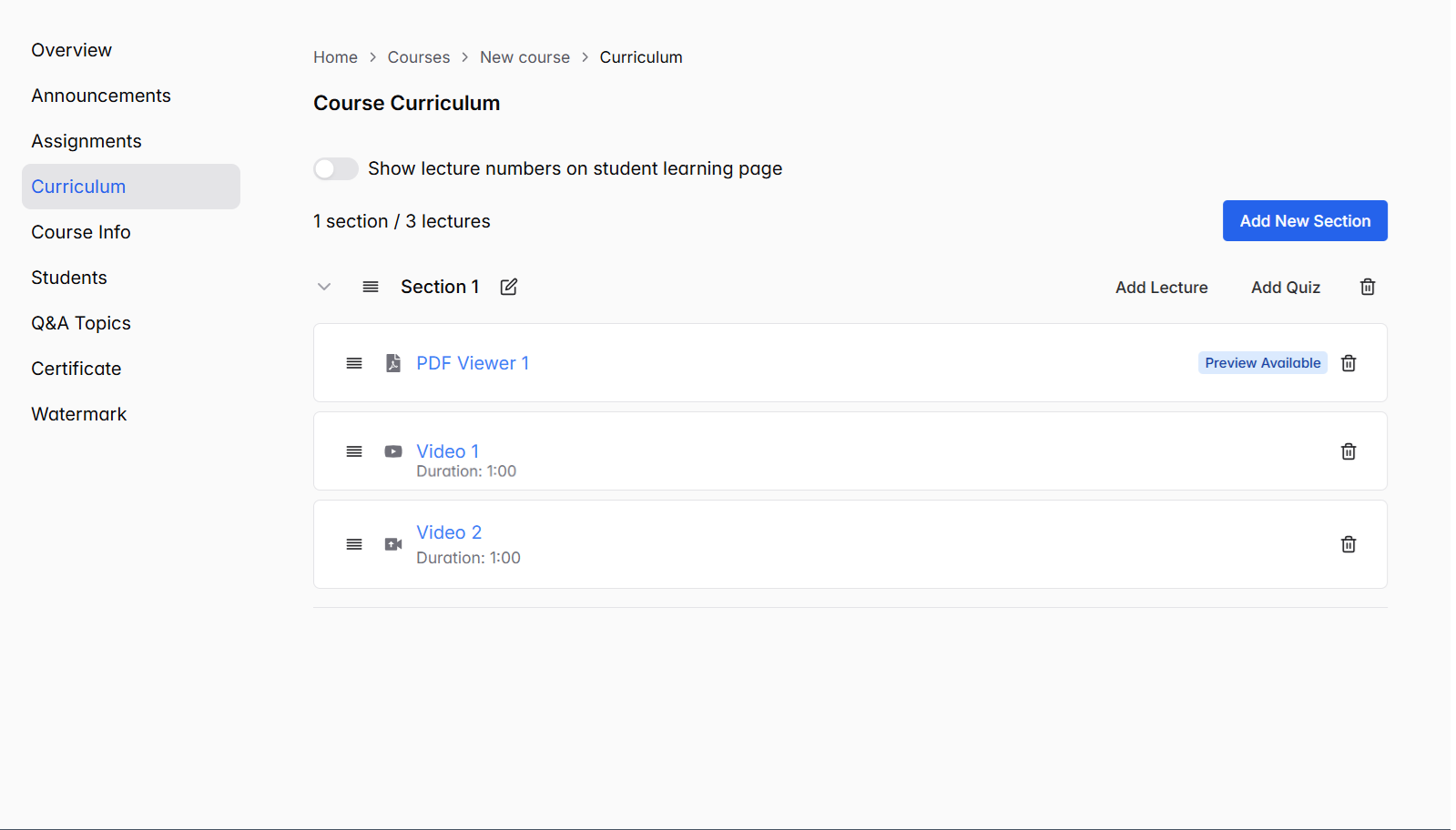
Task: Go to New course in the breadcrumb
Action: coord(524,57)
